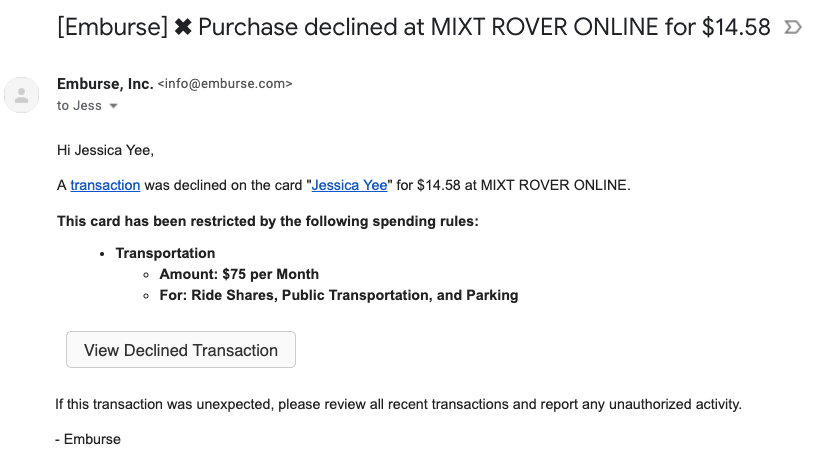Image resolution: width=832 pixels, height=461 pixels.
Task: Click "MIXT ROVER ONLINE" in the body sentence
Action: click(x=555, y=185)
